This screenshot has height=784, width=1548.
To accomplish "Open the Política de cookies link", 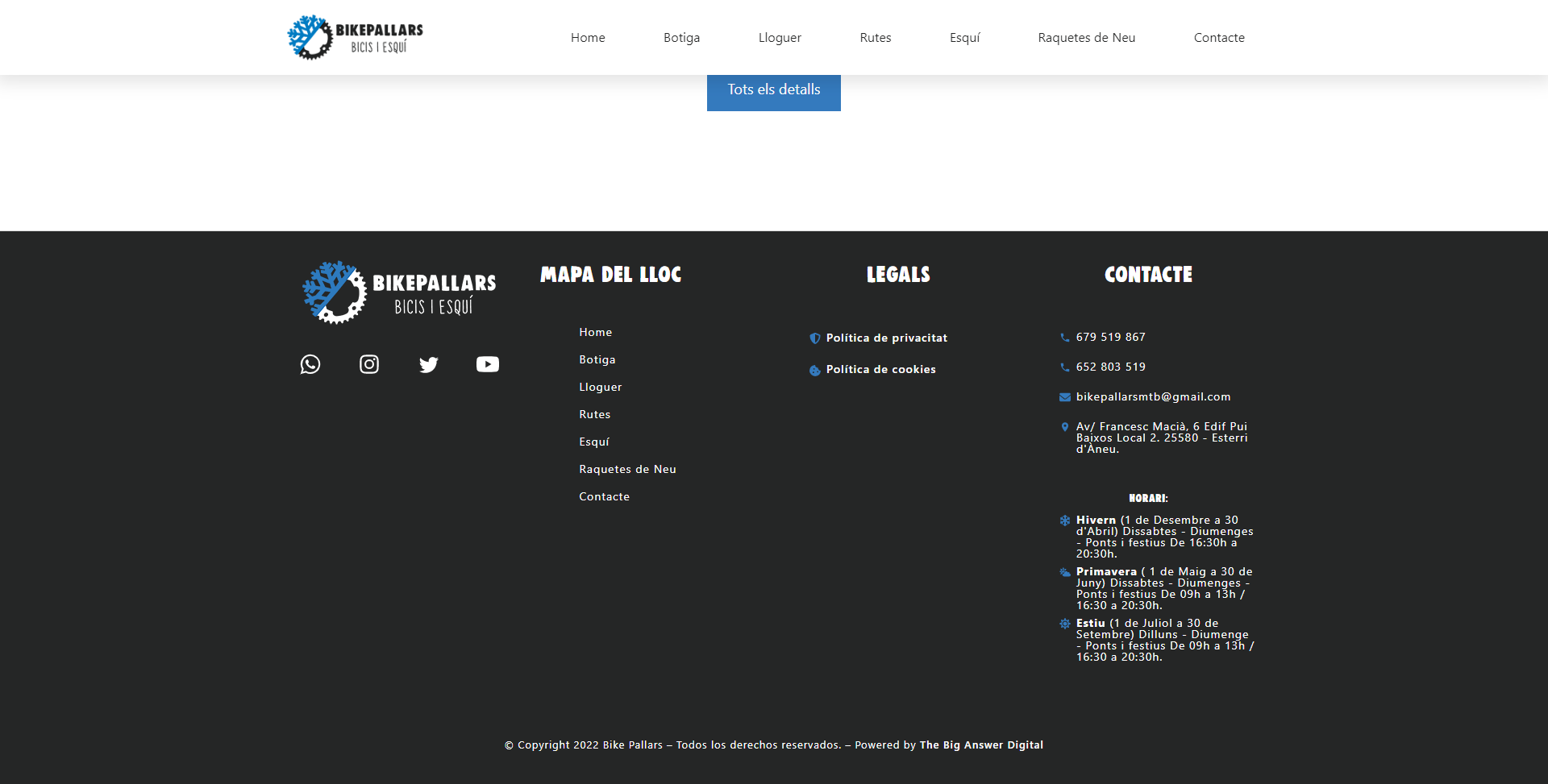I will (x=880, y=370).
